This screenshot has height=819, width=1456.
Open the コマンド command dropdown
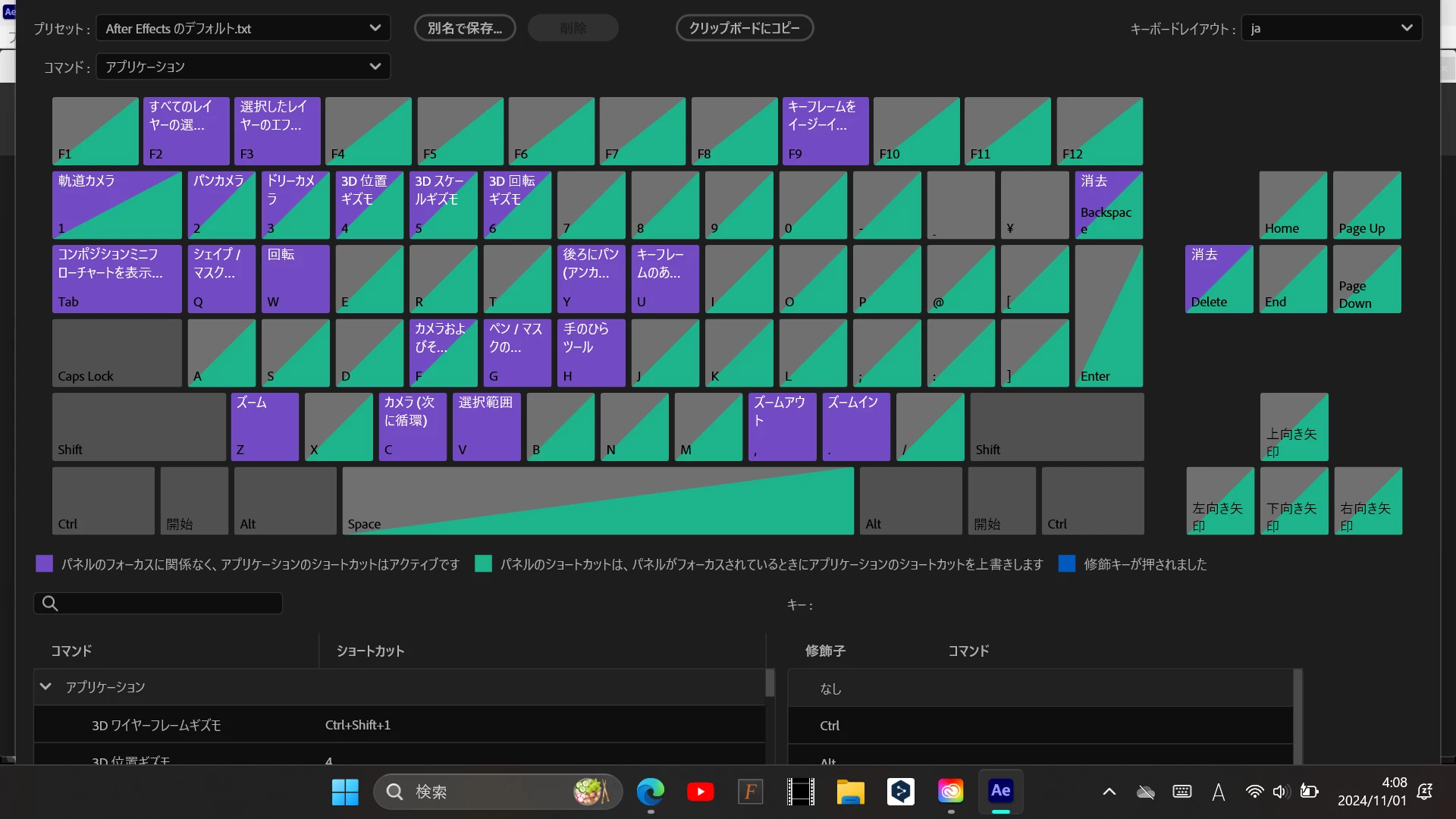[243, 67]
